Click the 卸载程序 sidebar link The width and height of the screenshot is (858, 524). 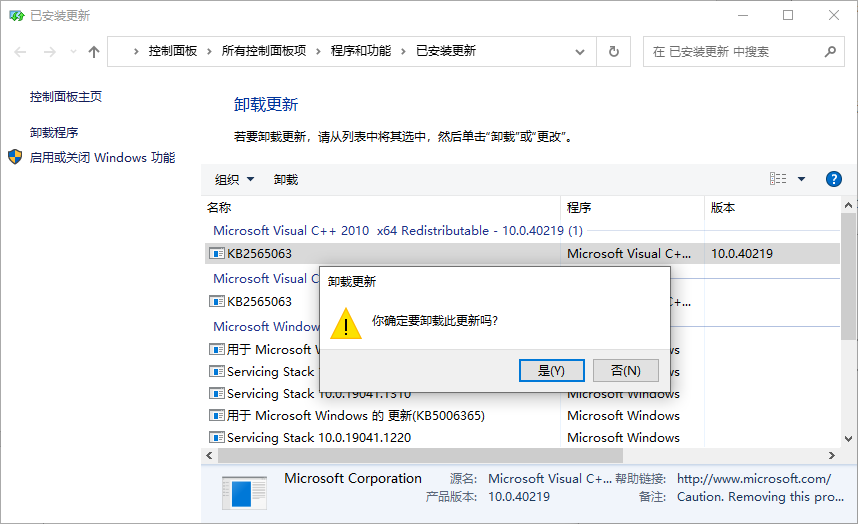click(54, 132)
